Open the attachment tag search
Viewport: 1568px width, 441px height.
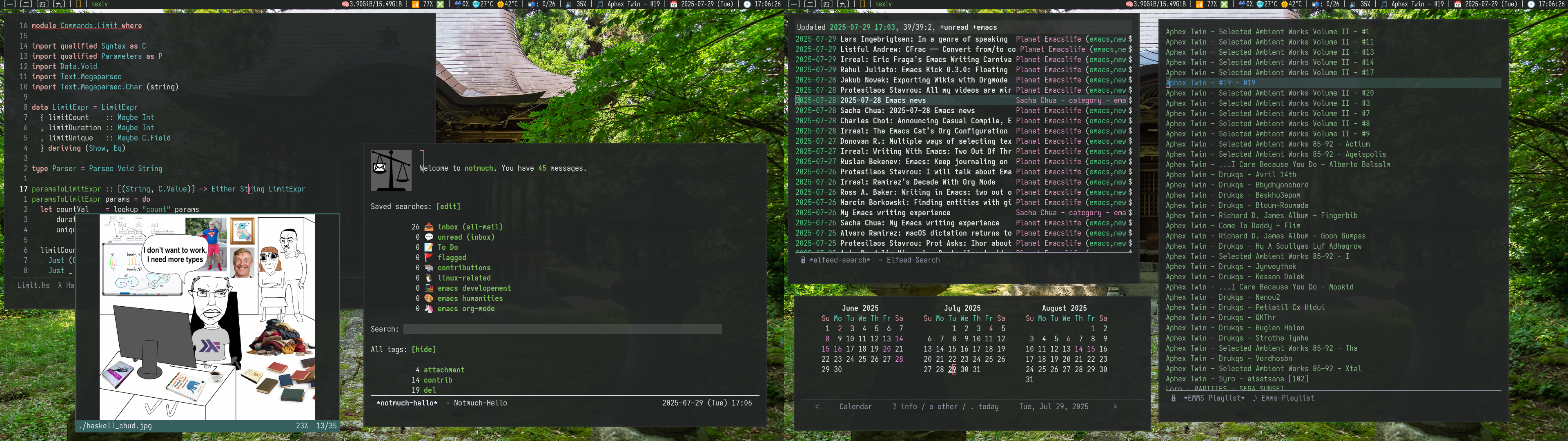(x=444, y=370)
